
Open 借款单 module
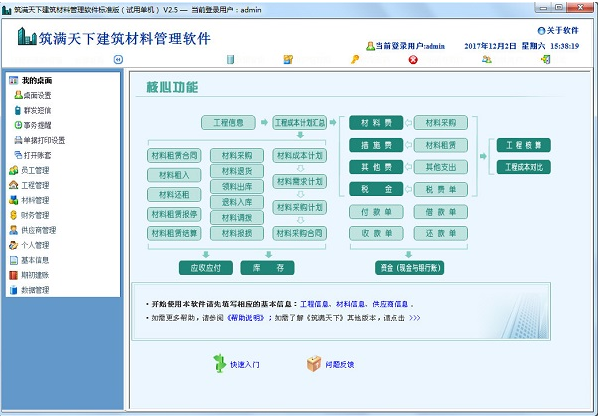coord(441,212)
